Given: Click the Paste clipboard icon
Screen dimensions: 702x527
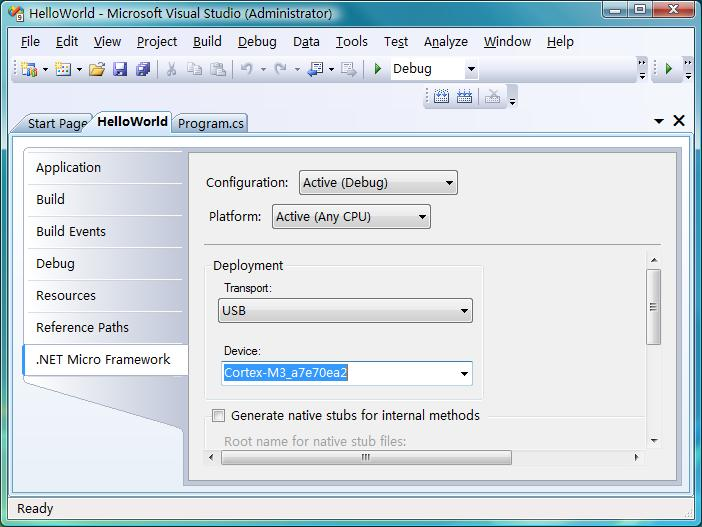Looking at the screenshot, I should click(218, 69).
